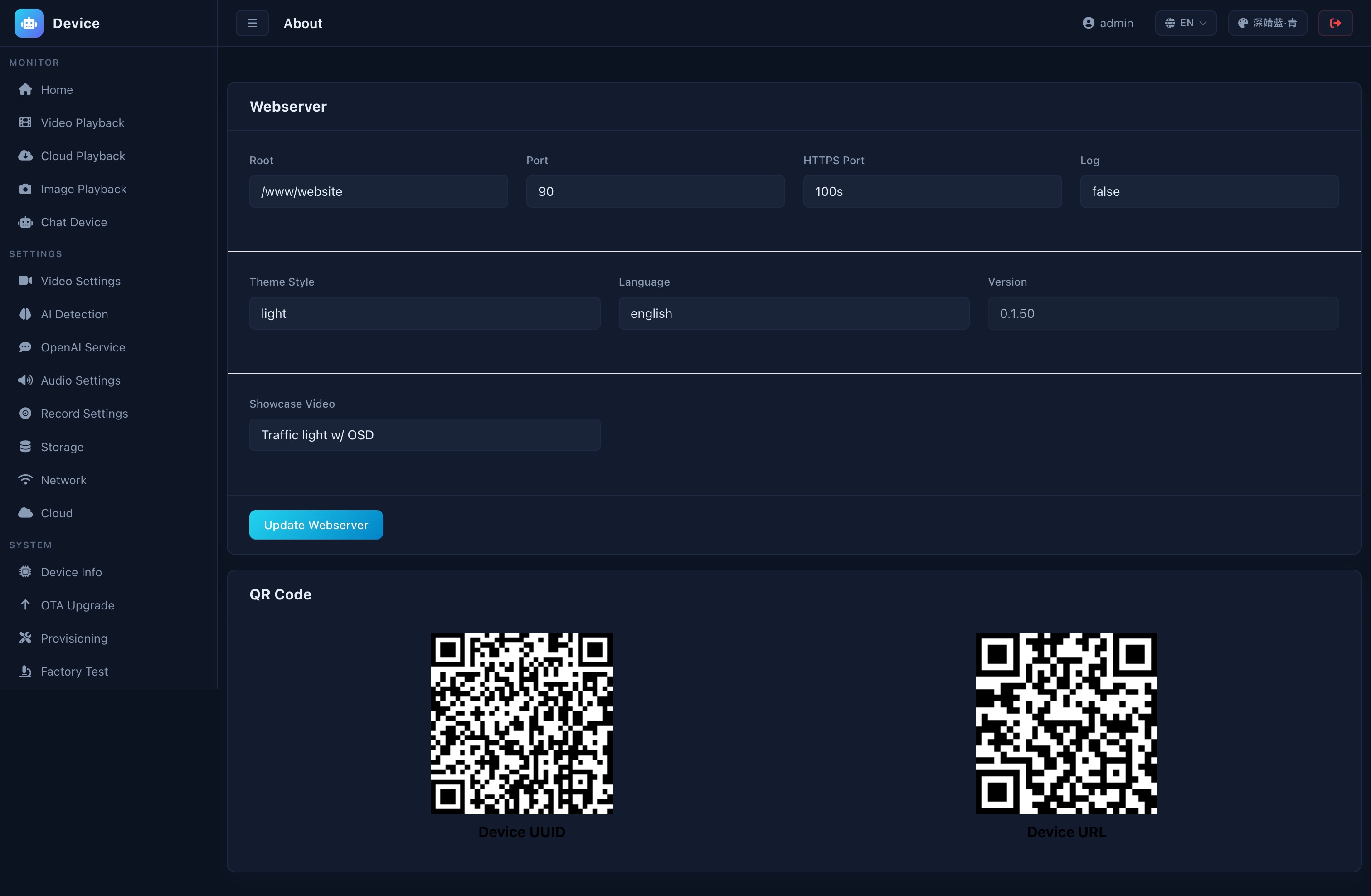
Task: Click the Video Playback film icon
Action: [x=25, y=122]
